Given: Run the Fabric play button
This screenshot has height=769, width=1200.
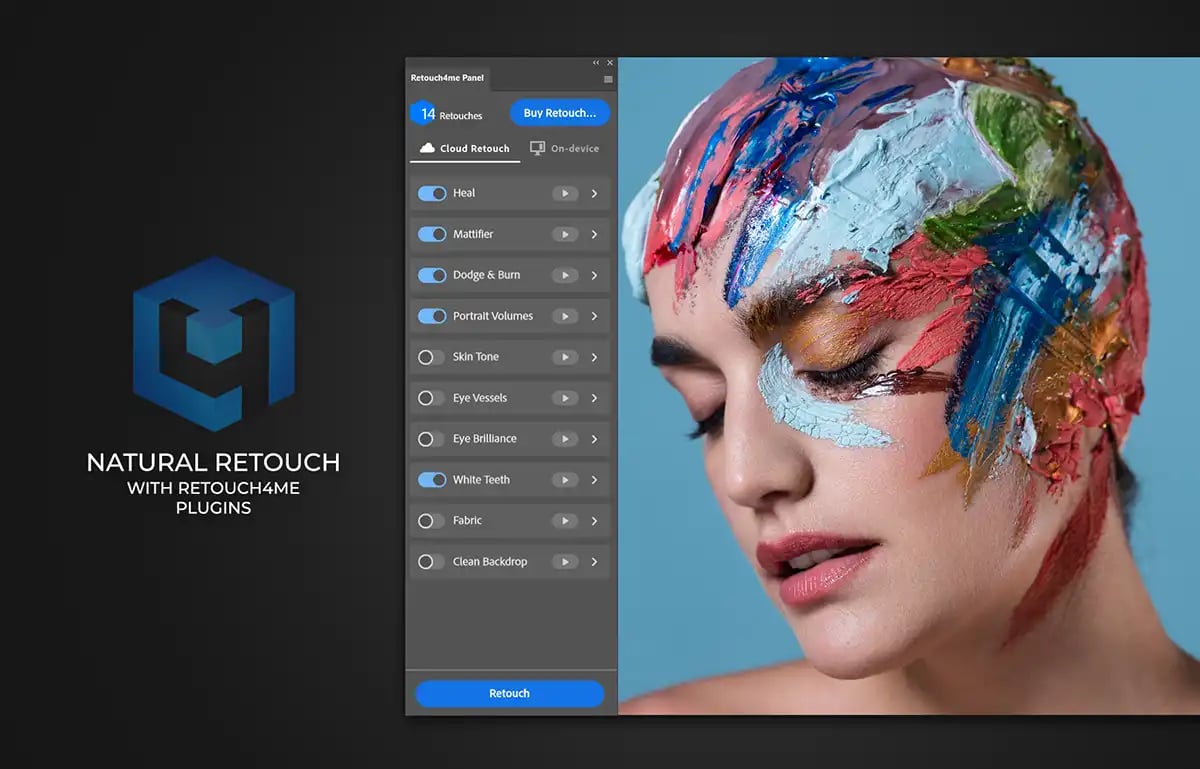Looking at the screenshot, I should coord(565,521).
